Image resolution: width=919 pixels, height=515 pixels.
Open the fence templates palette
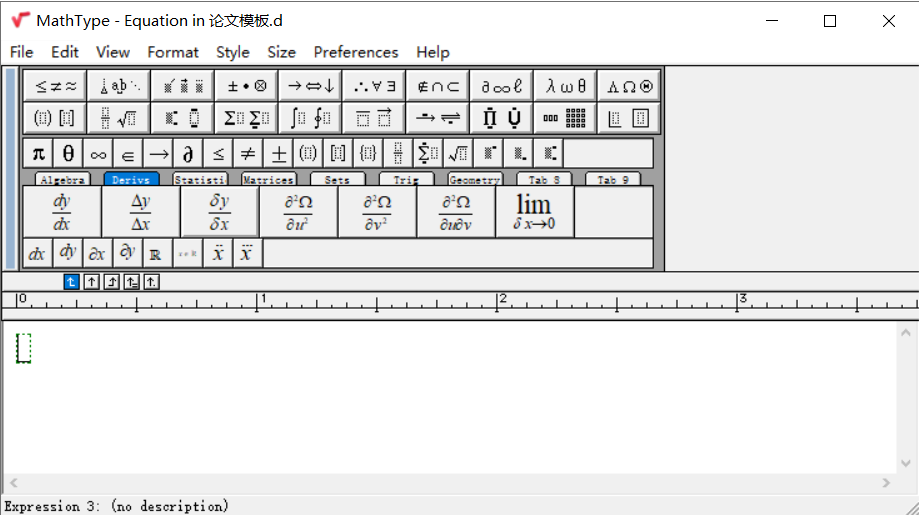pyautogui.click(x=56, y=118)
